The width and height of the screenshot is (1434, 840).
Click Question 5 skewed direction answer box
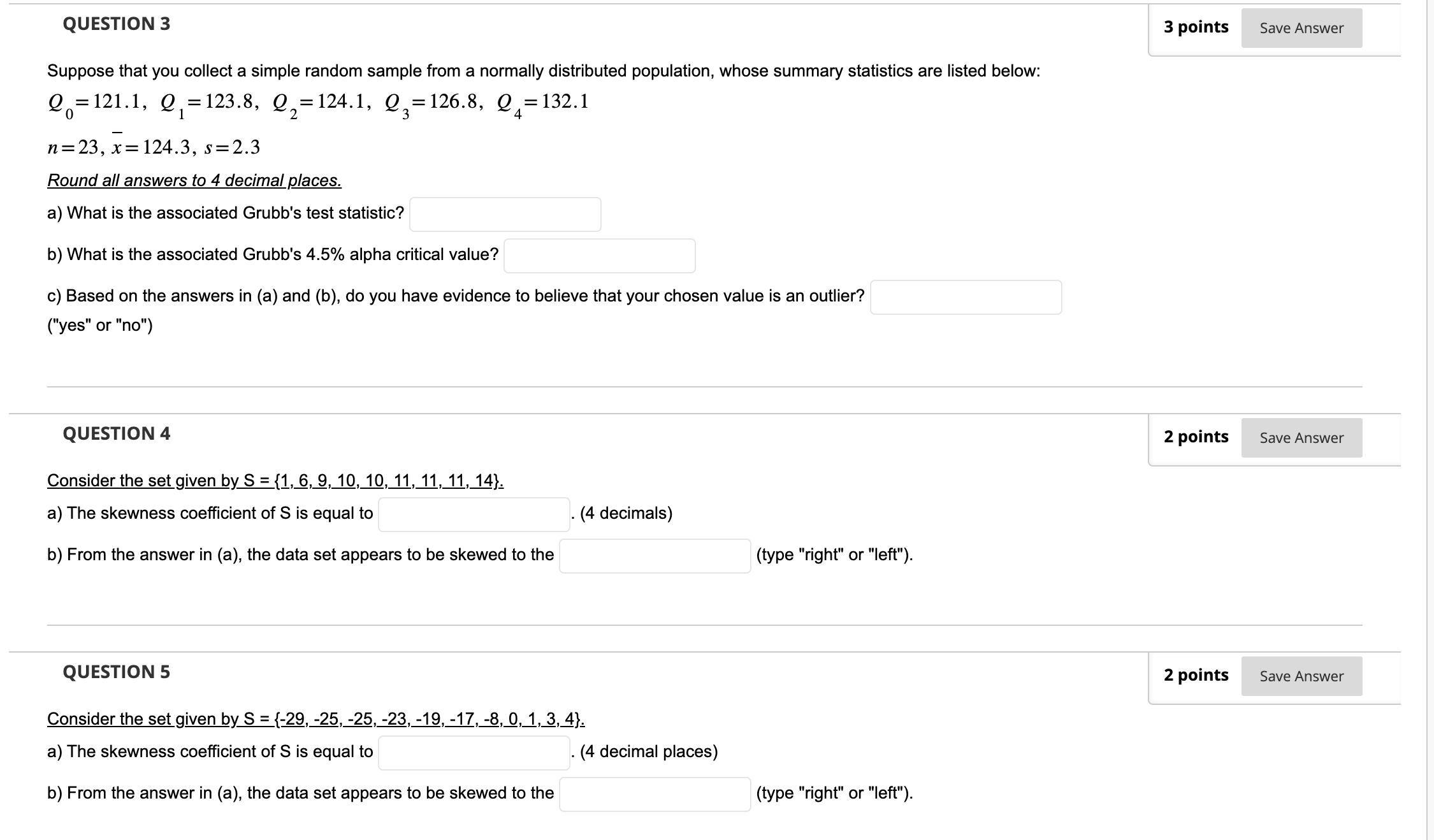pyautogui.click(x=655, y=793)
